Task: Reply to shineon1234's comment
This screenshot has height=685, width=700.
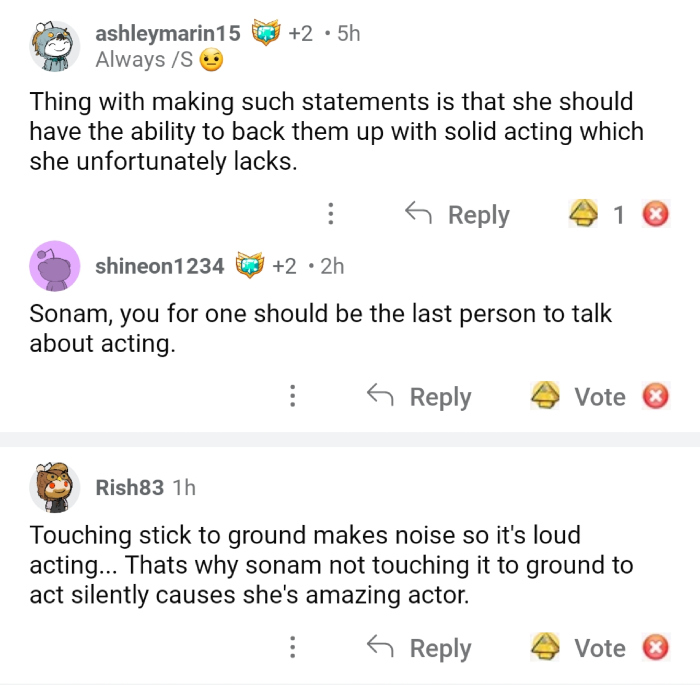Action: point(419,397)
